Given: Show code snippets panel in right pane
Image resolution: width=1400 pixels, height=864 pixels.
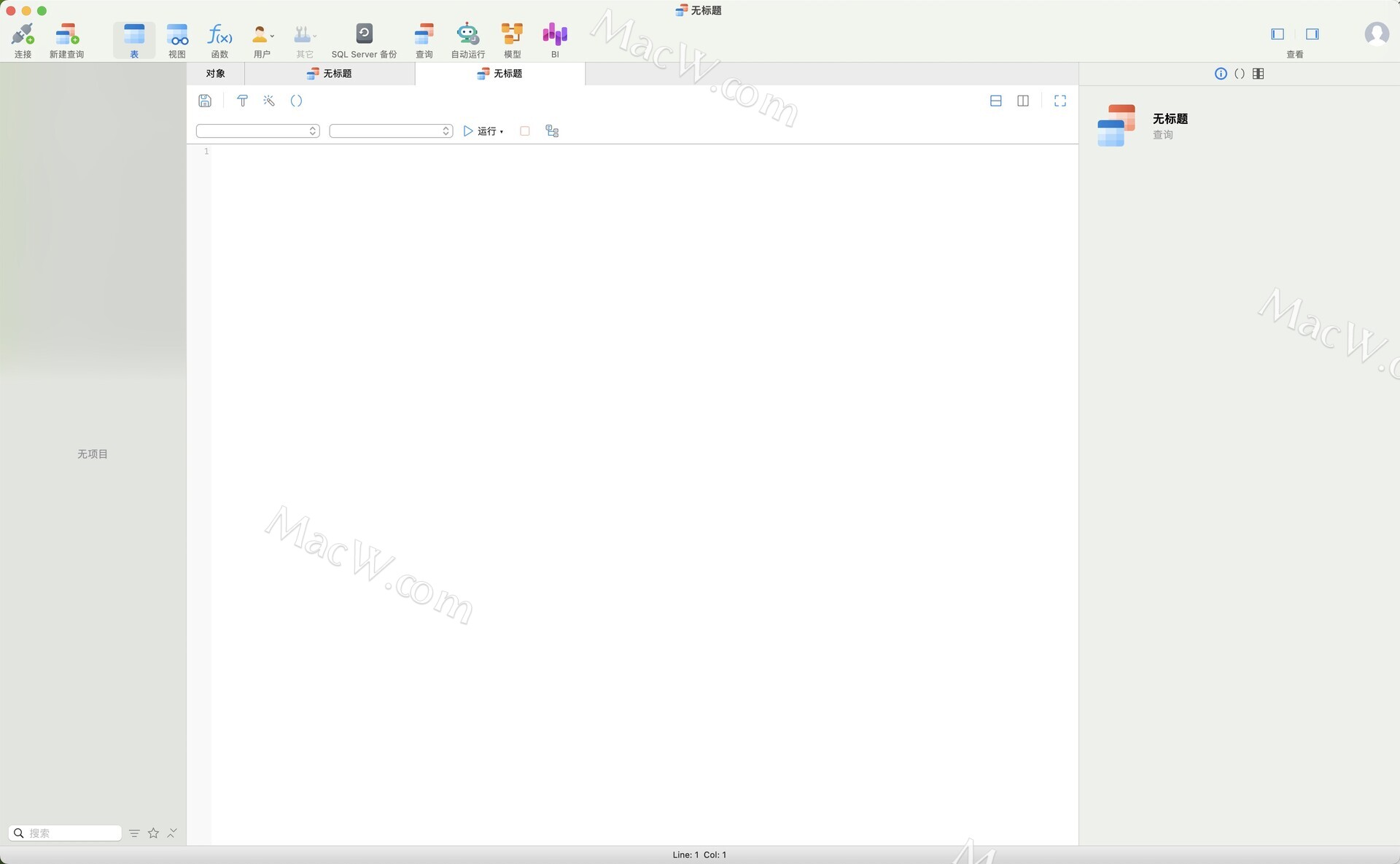Looking at the screenshot, I should [x=1240, y=74].
